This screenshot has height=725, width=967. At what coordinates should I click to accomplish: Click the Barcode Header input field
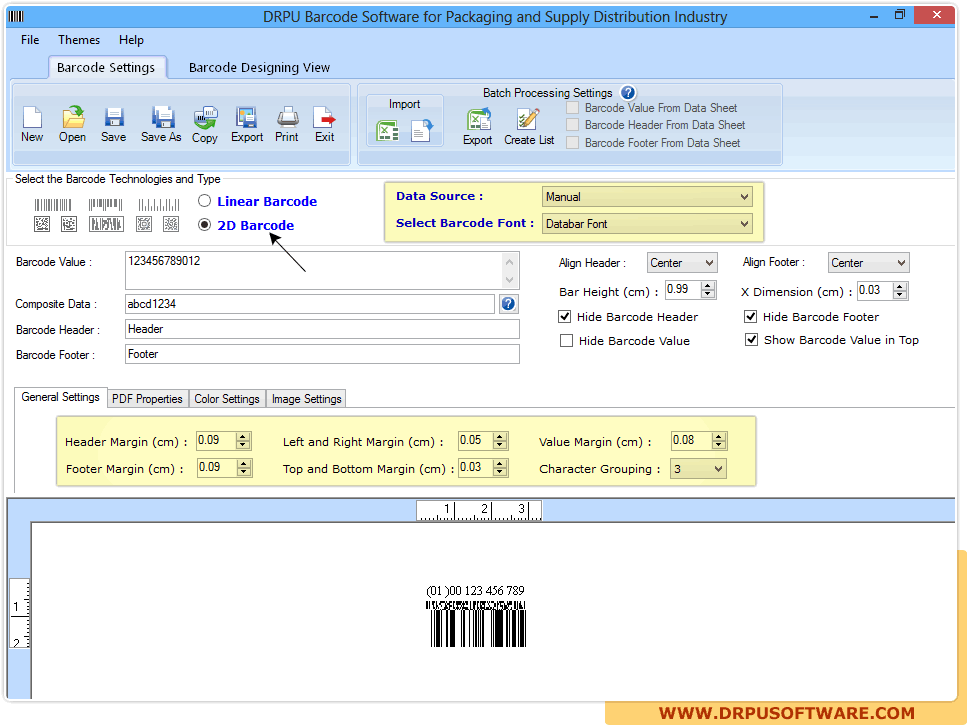[322, 329]
